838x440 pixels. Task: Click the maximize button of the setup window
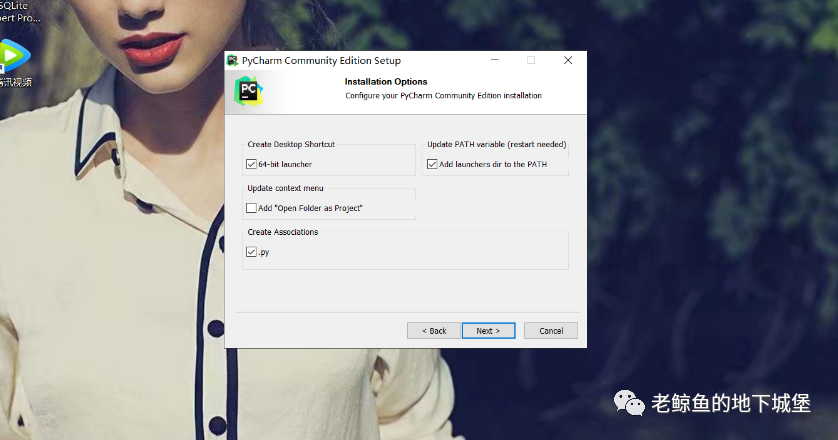pyautogui.click(x=531, y=61)
